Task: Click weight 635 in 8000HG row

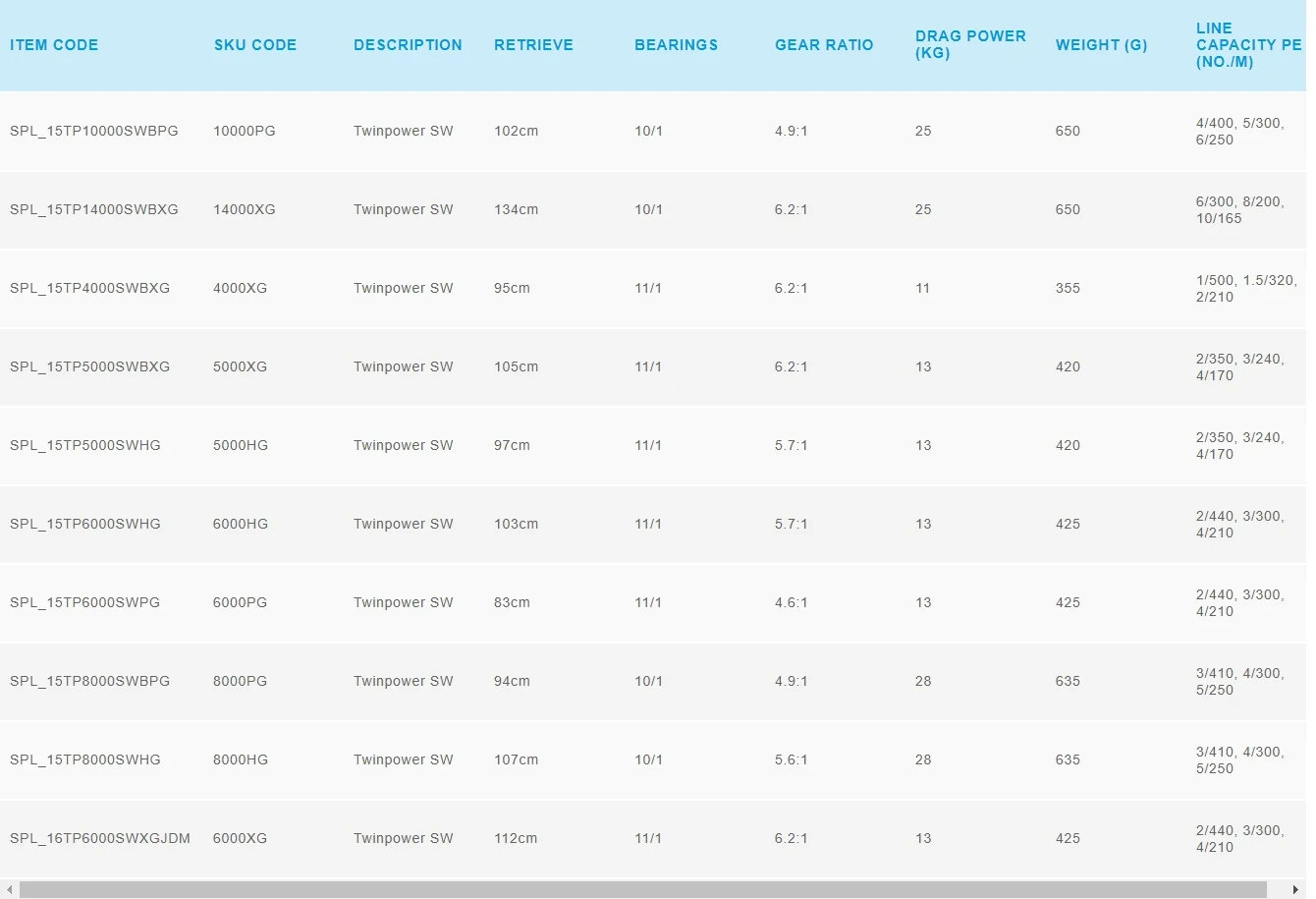Action: click(x=1068, y=759)
